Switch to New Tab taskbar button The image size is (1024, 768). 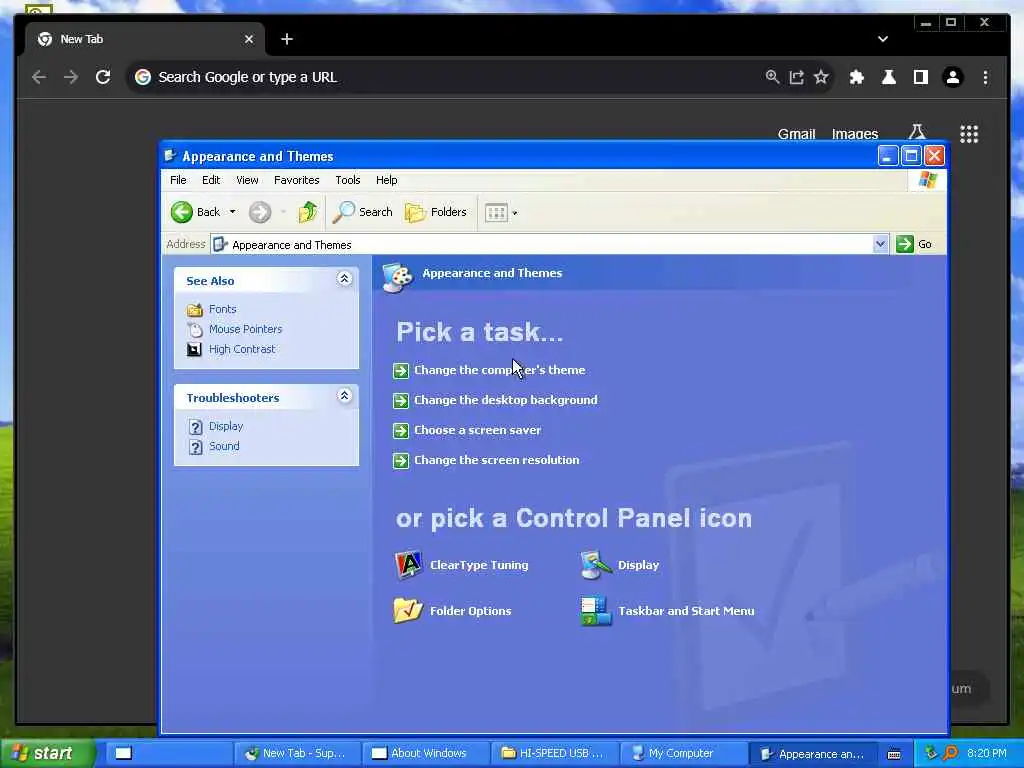(297, 754)
